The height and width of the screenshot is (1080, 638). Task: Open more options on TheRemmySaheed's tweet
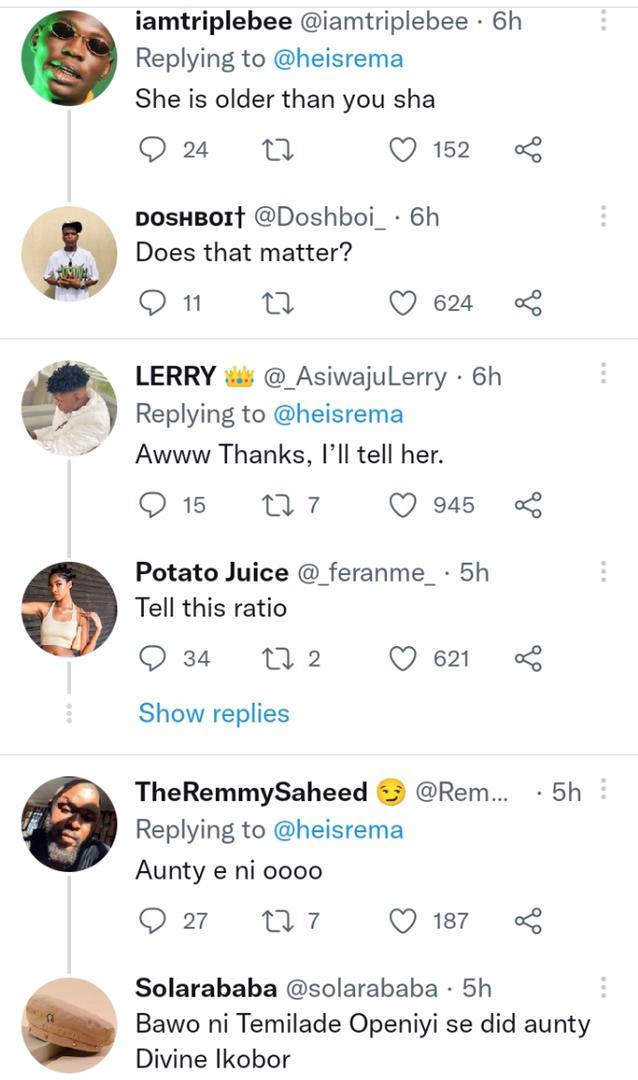[603, 789]
